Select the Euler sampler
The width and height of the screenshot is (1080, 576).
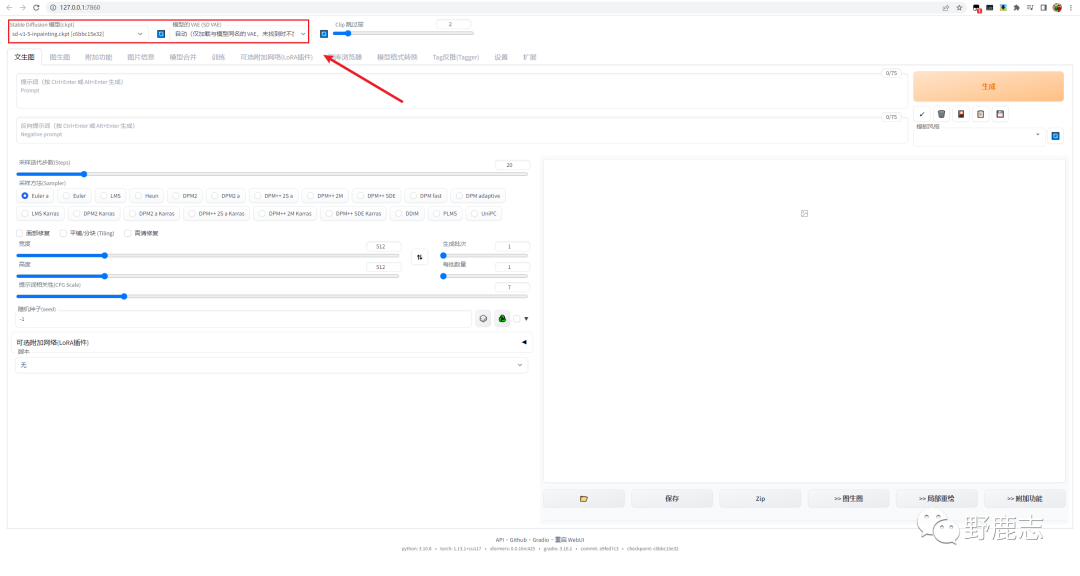(x=74, y=196)
